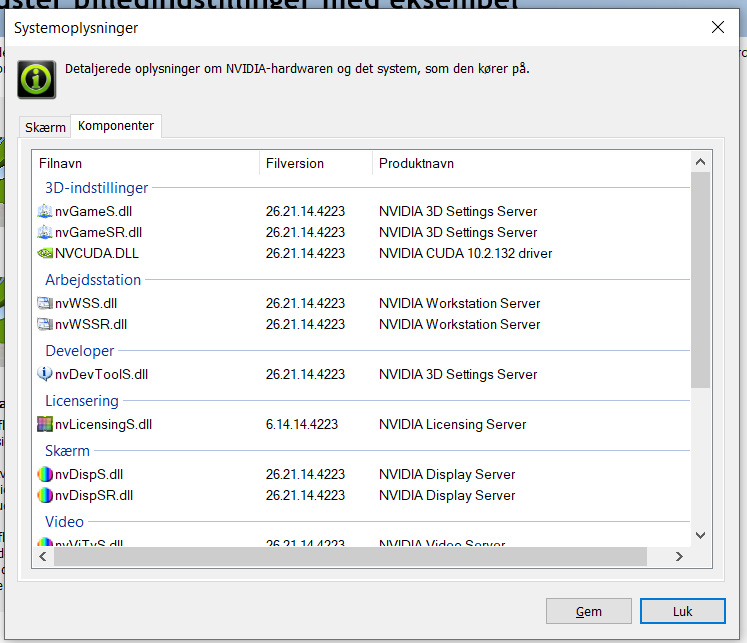
Task: Close the Systemoplysninger dialog
Action: coord(717,27)
